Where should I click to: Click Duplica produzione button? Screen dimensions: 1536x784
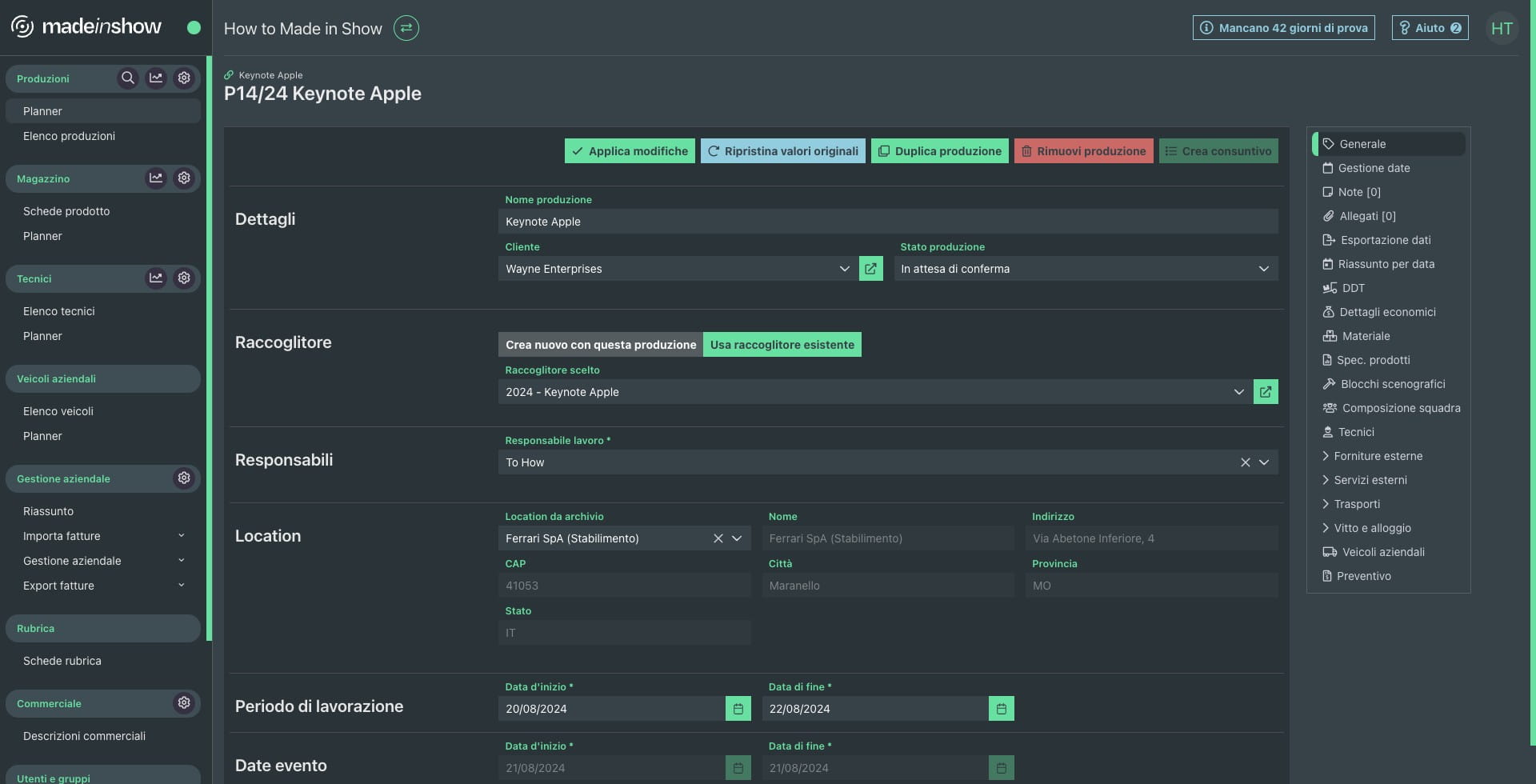tap(940, 151)
